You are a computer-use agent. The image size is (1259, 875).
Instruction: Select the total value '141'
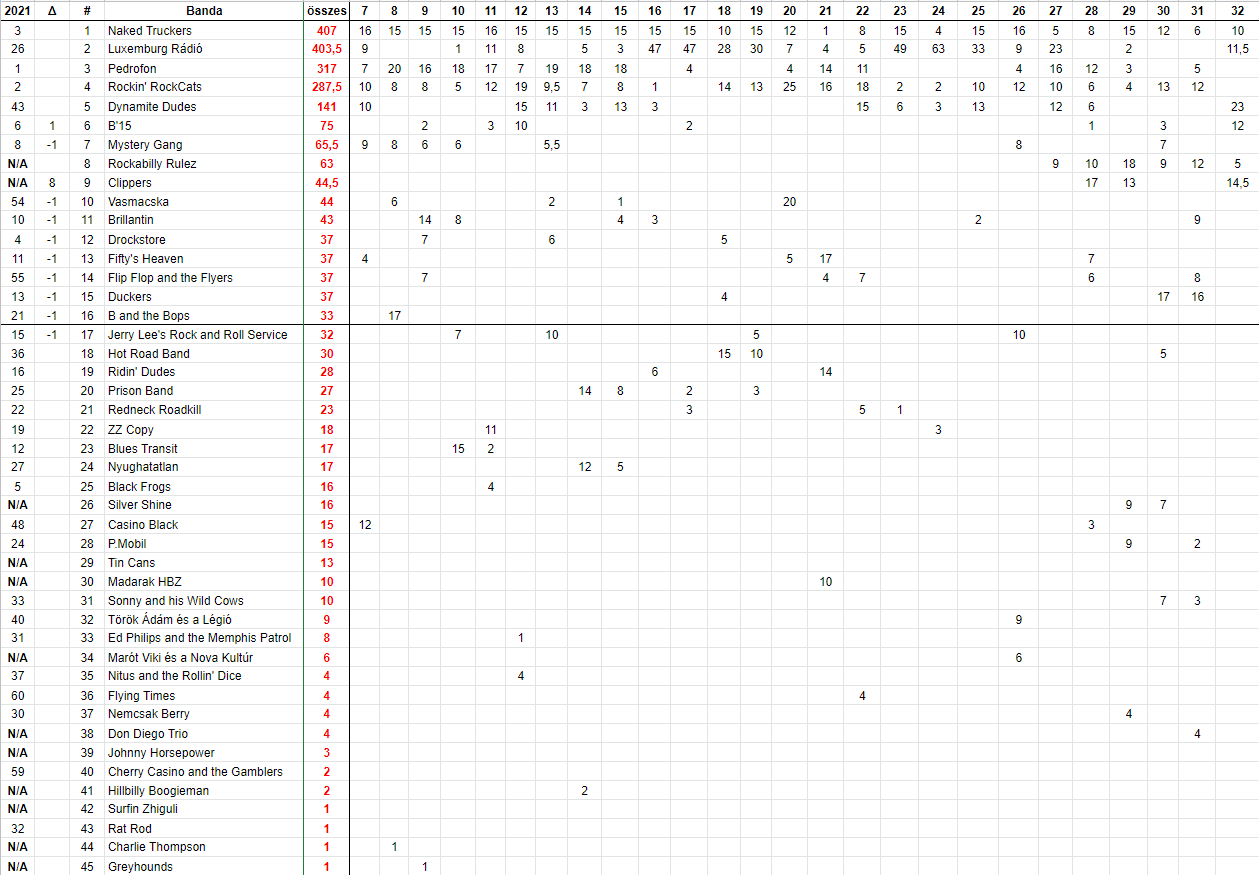326,107
